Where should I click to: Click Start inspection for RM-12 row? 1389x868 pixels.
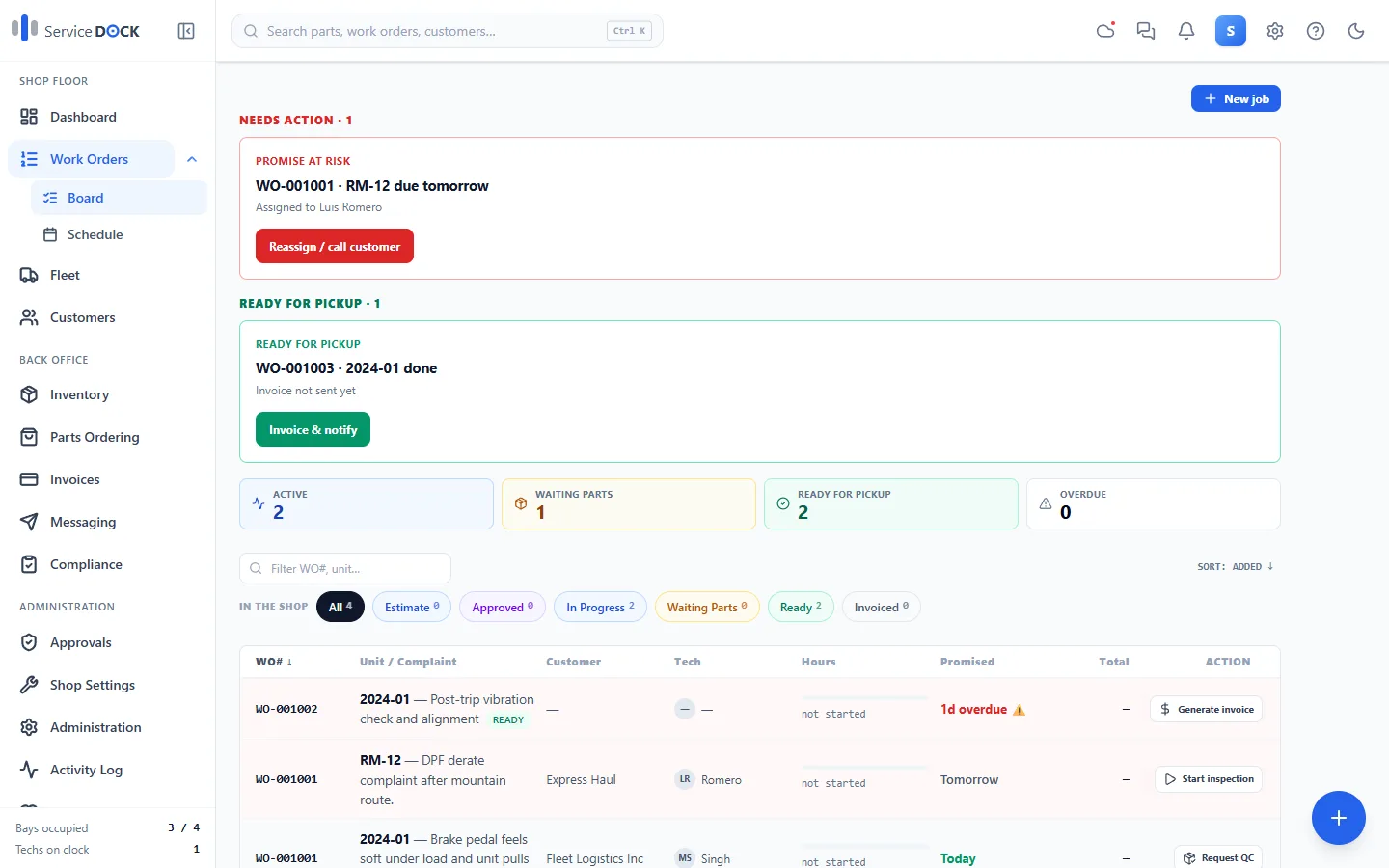coord(1209,779)
